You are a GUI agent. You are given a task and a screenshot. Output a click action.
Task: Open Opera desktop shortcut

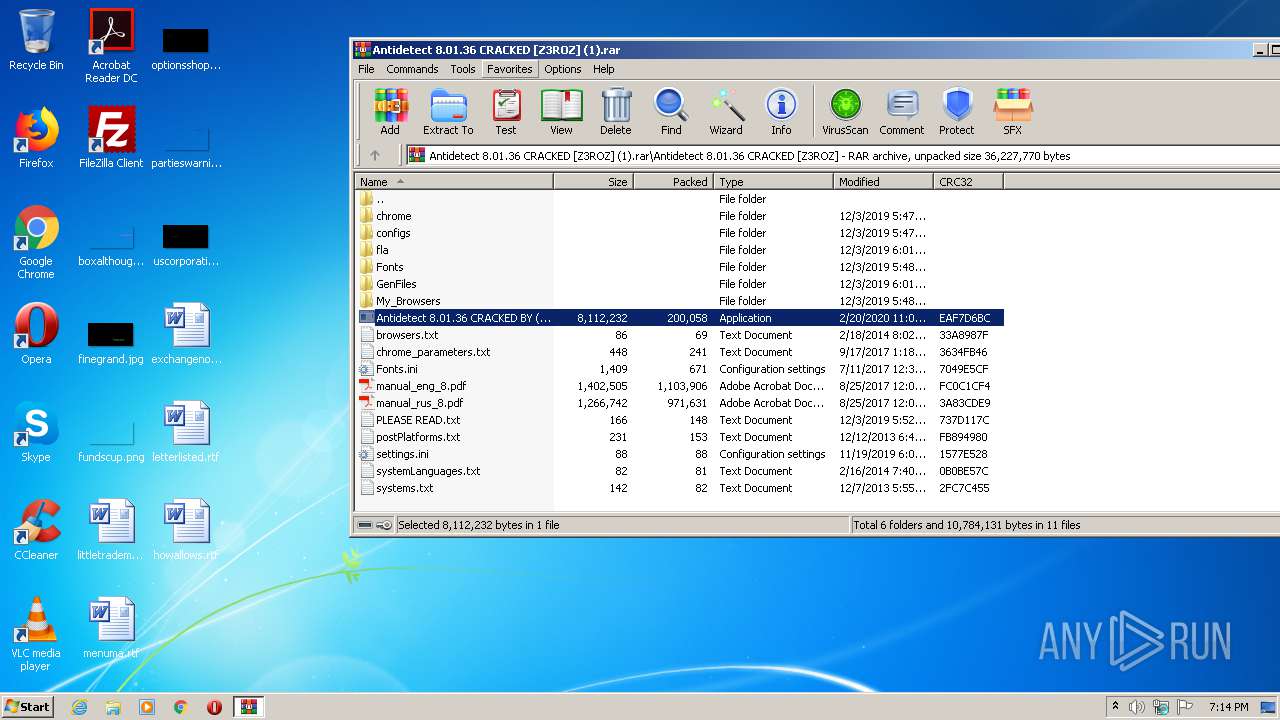(x=36, y=334)
